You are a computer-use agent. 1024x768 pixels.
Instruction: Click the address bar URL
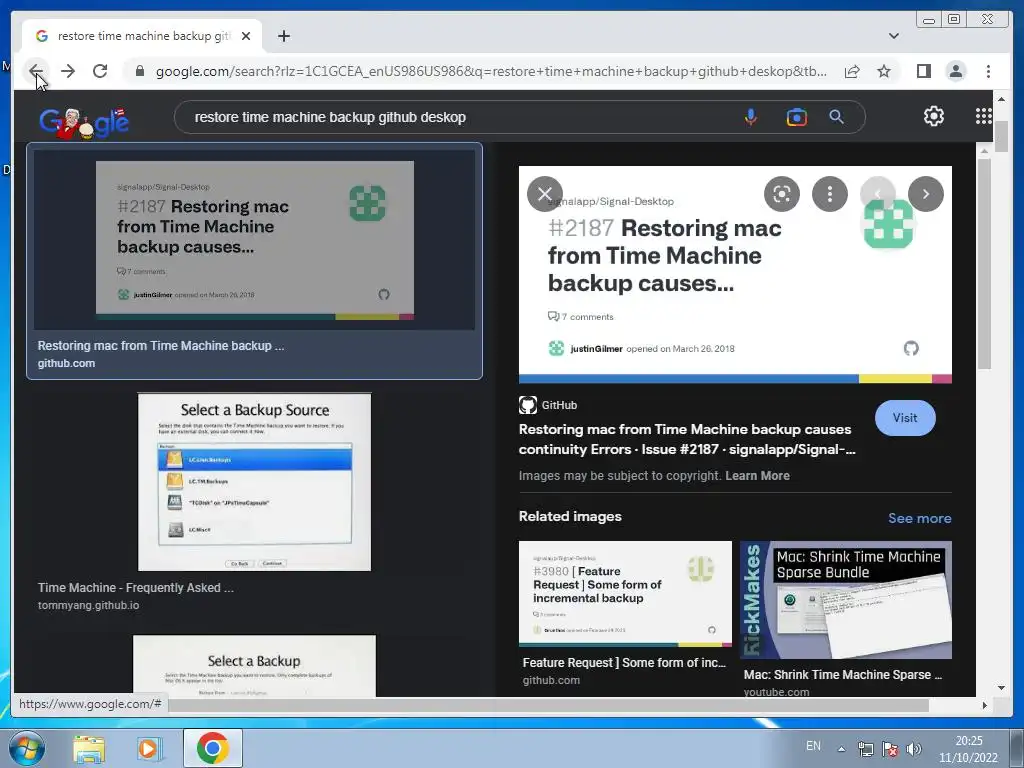[491, 71]
